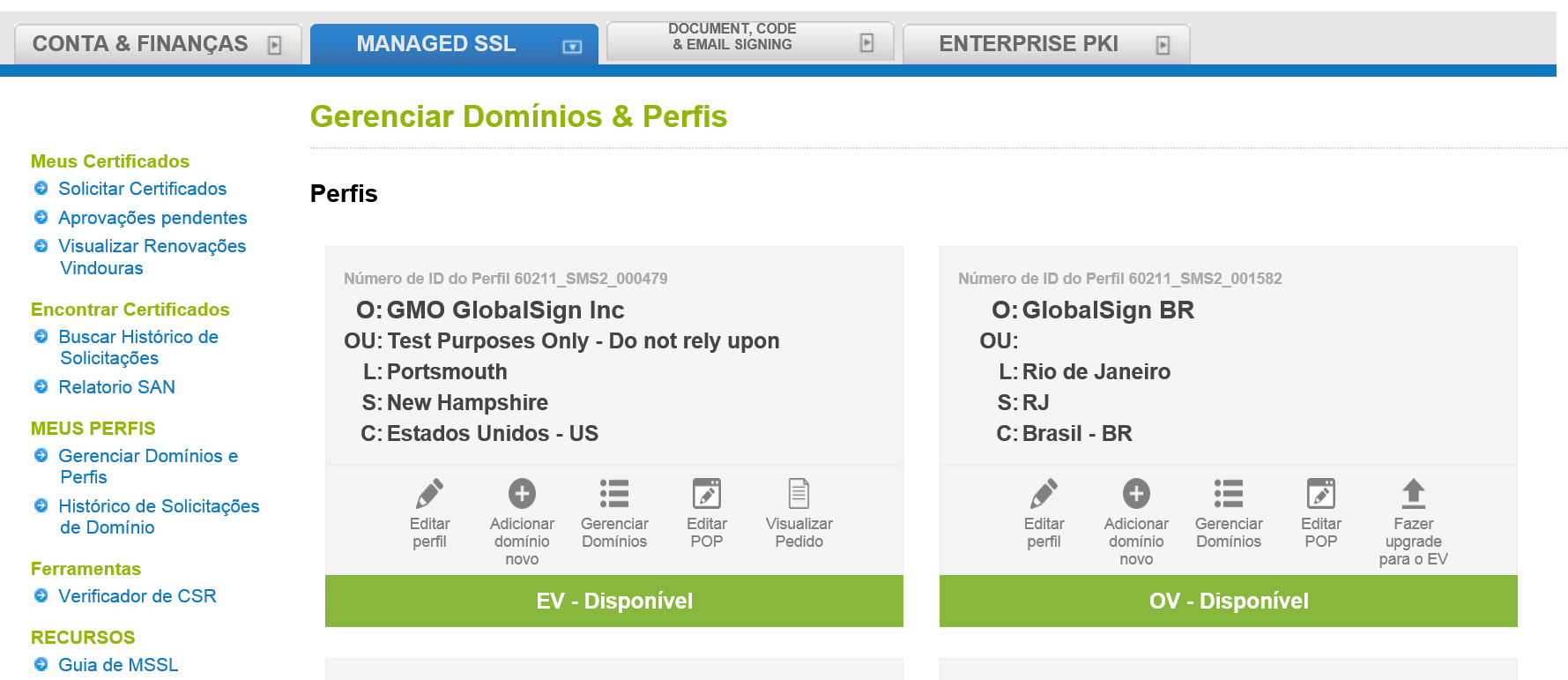The width and height of the screenshot is (1568, 680).
Task: Open the Conta & Finanças tab
Action: pyautogui.click(x=140, y=44)
